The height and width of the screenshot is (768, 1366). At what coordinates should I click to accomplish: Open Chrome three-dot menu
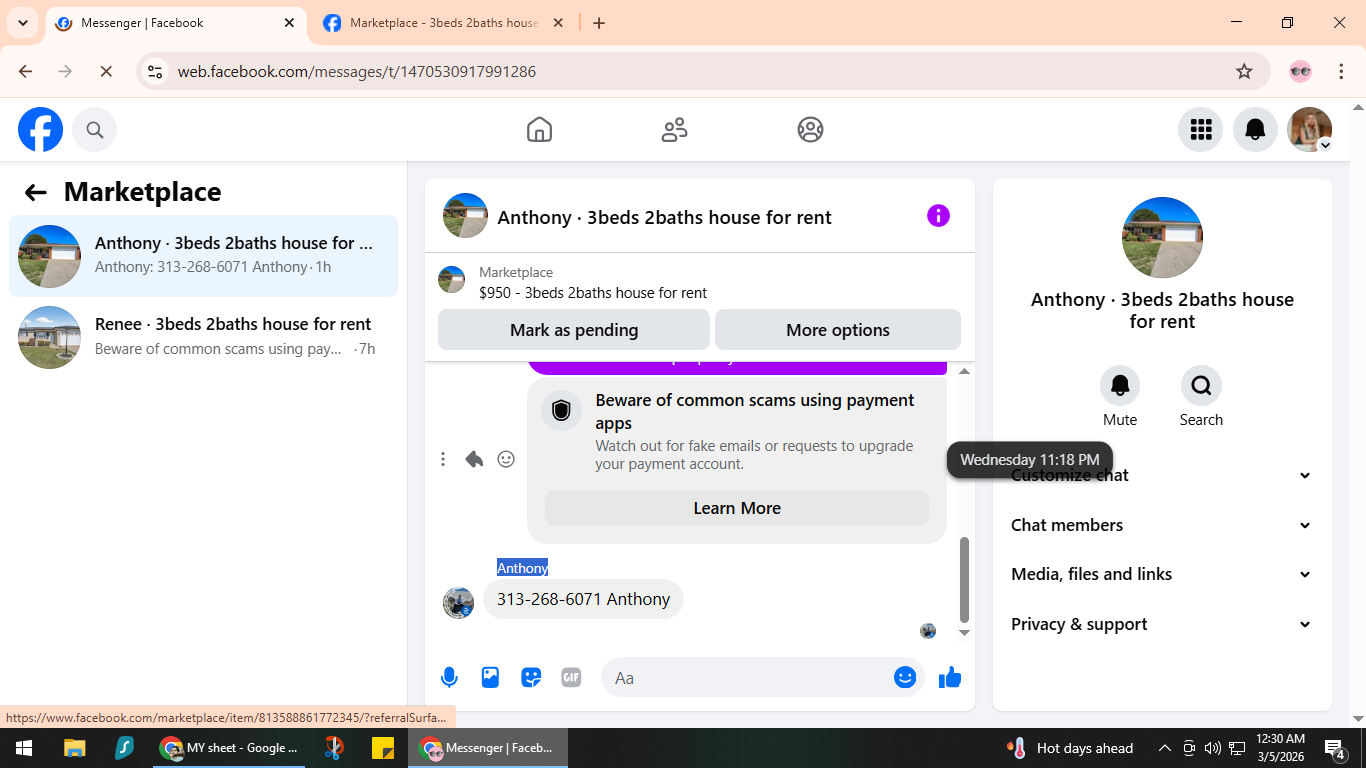coord(1341,71)
